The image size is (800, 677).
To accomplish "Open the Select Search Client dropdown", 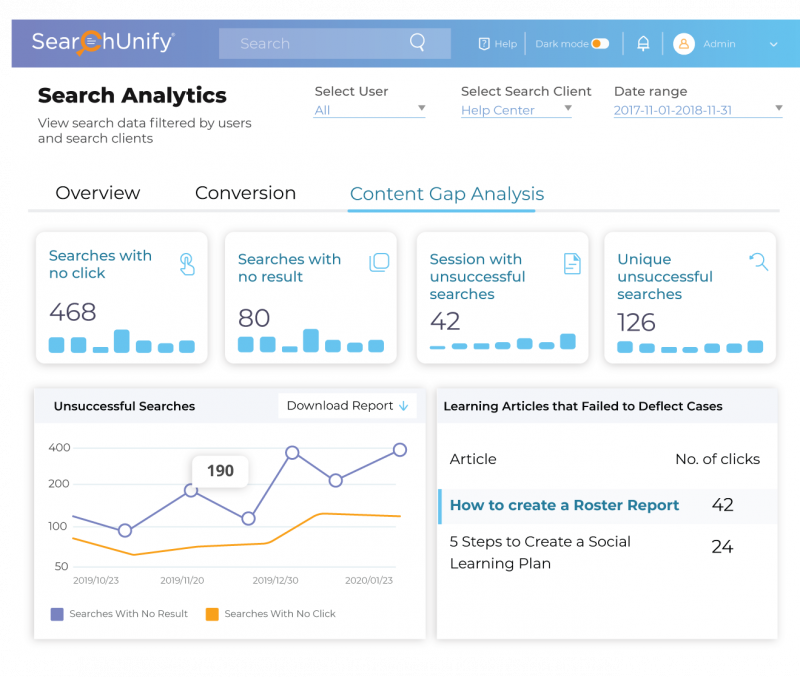I will [x=516, y=110].
